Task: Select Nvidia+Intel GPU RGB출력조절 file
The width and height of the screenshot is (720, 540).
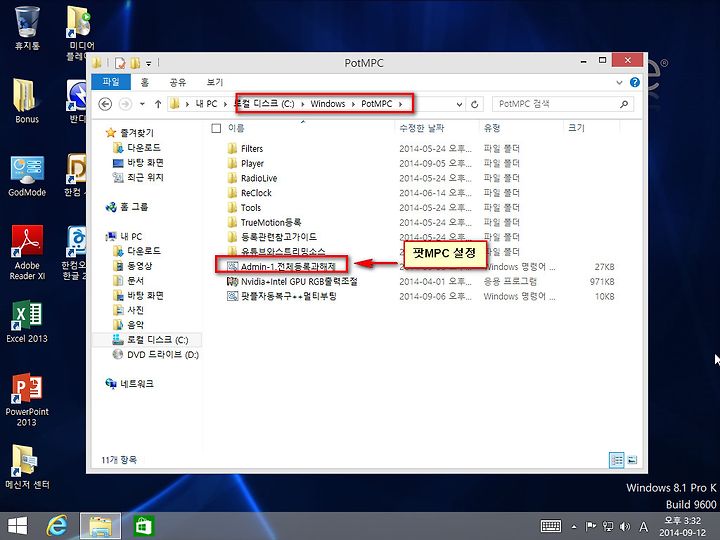Action: [x=293, y=281]
